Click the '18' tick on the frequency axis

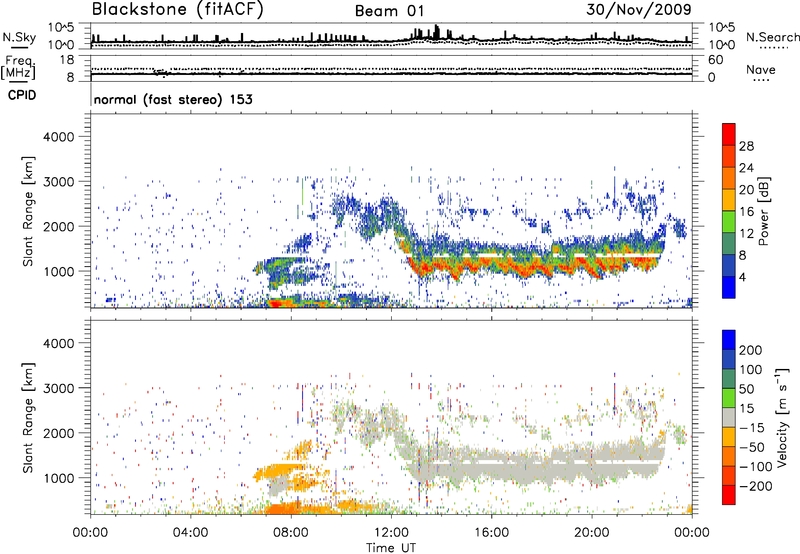[x=67, y=60]
